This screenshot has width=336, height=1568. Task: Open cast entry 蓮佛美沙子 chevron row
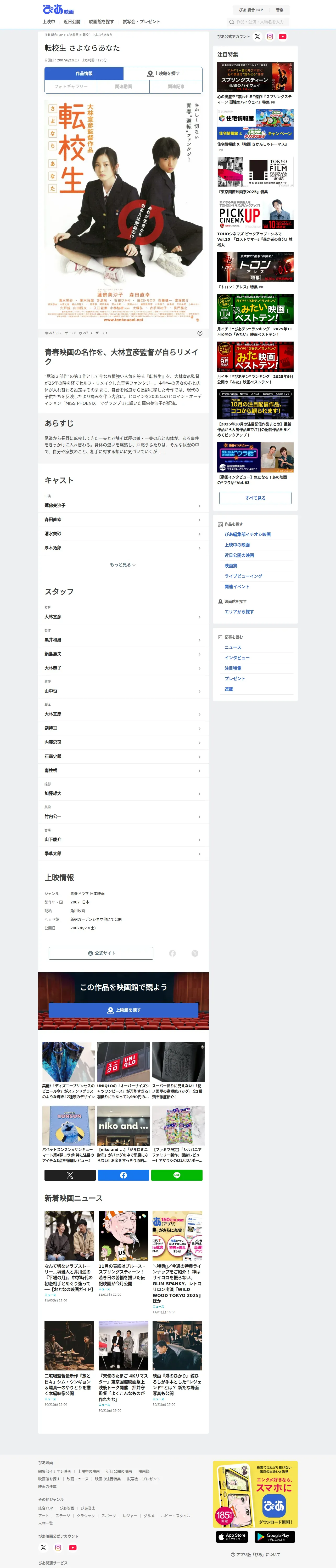(123, 505)
